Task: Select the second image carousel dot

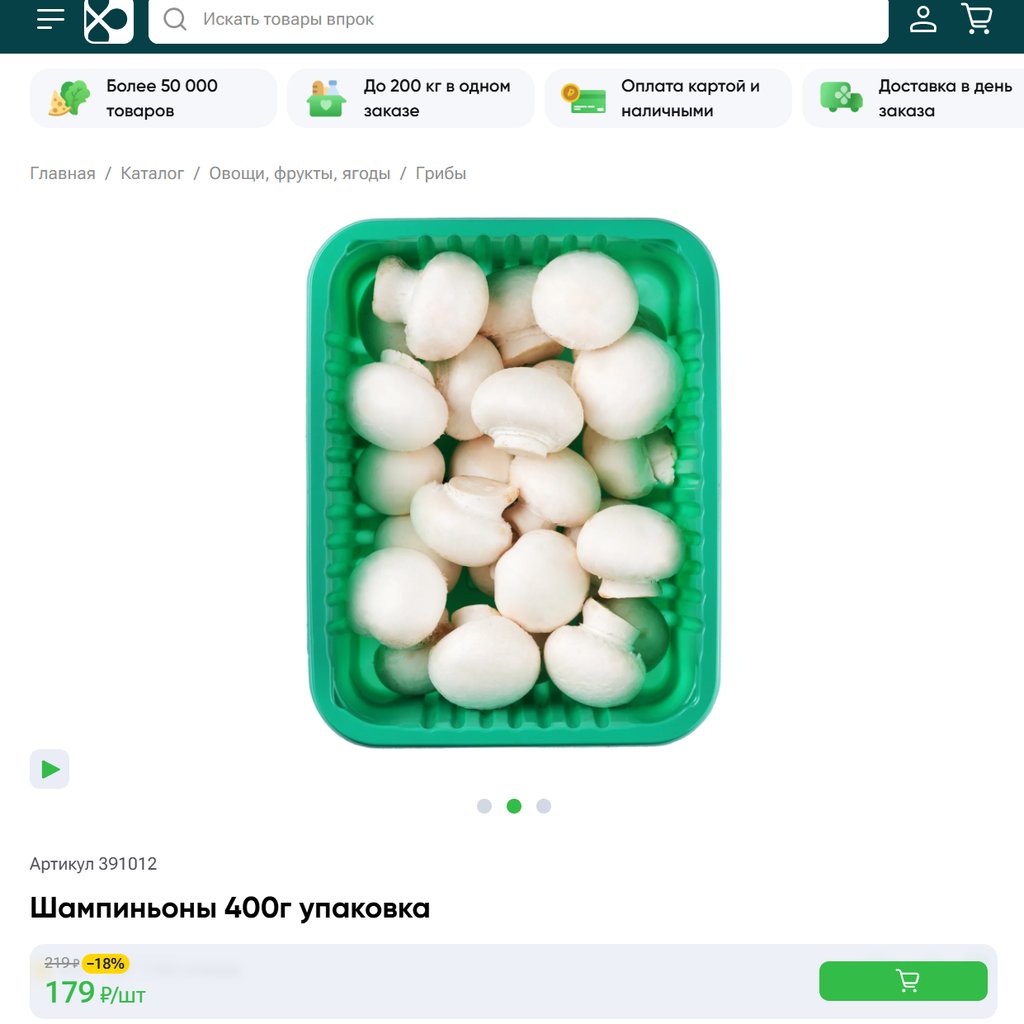Action: [514, 806]
